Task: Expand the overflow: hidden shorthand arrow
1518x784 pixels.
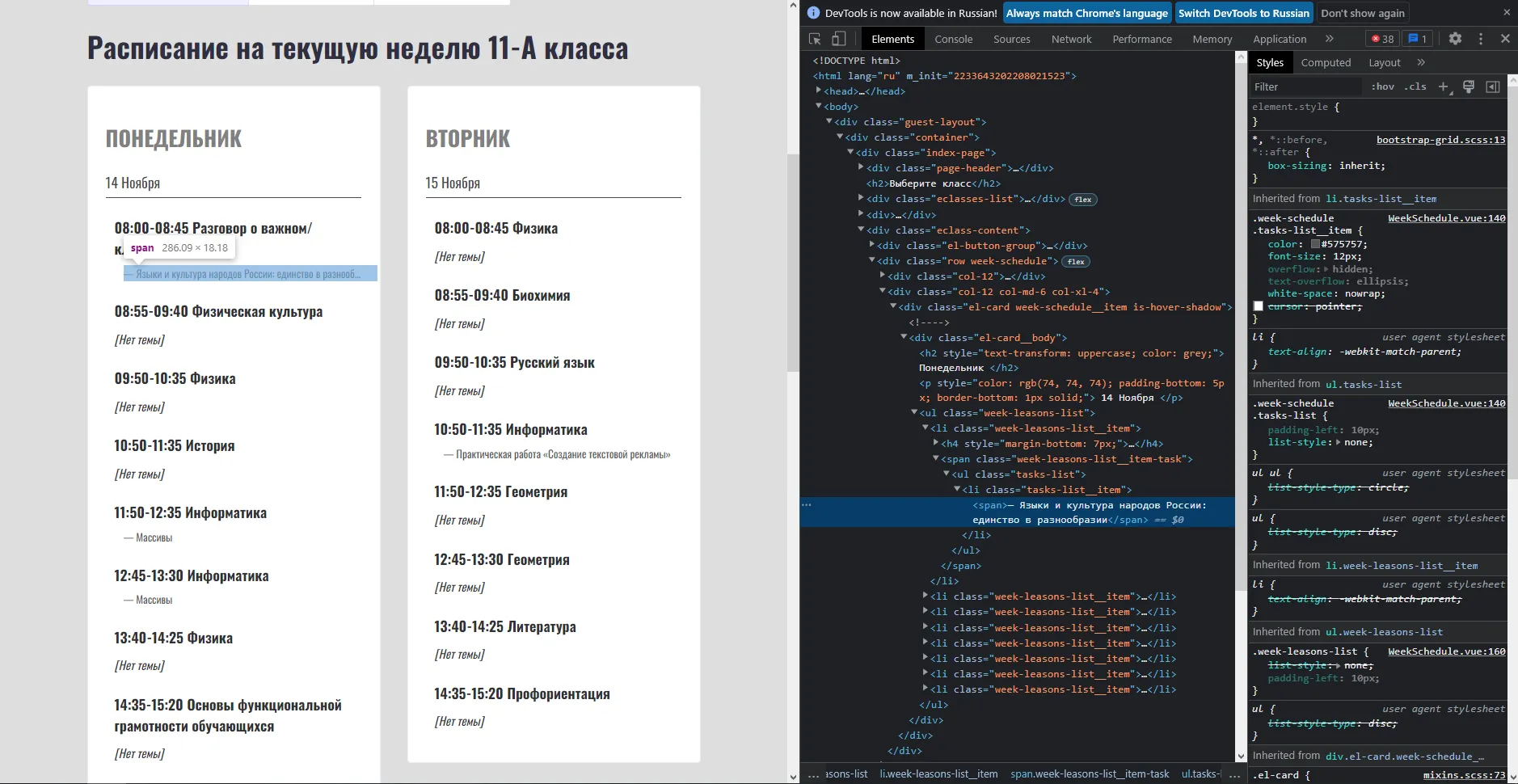Action: [1326, 269]
